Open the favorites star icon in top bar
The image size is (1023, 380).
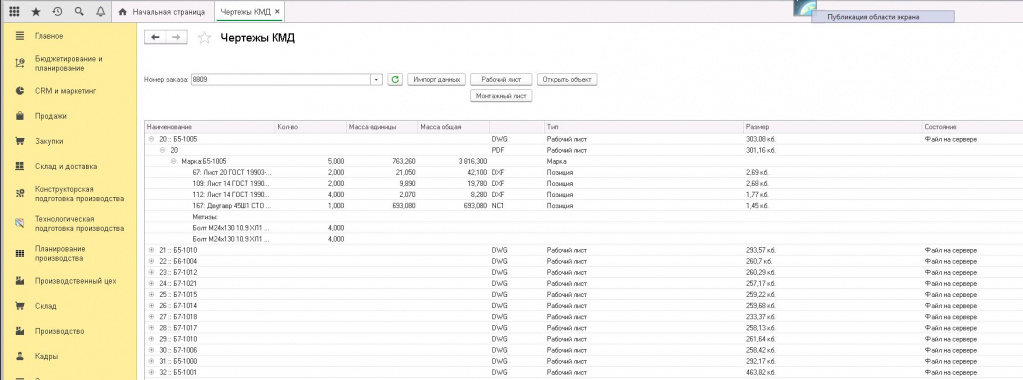pos(36,12)
